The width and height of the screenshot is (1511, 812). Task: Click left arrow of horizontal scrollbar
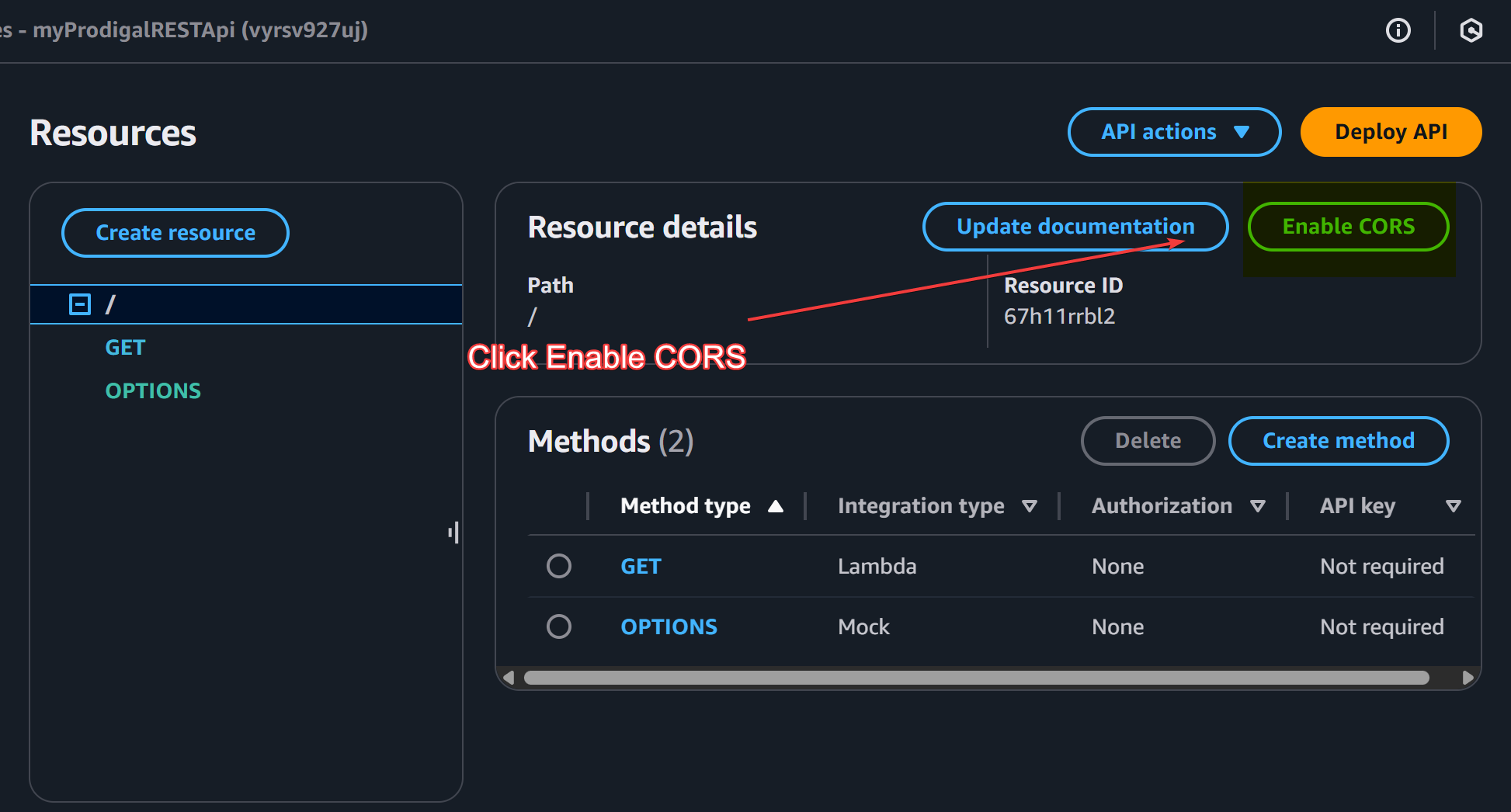point(509,678)
